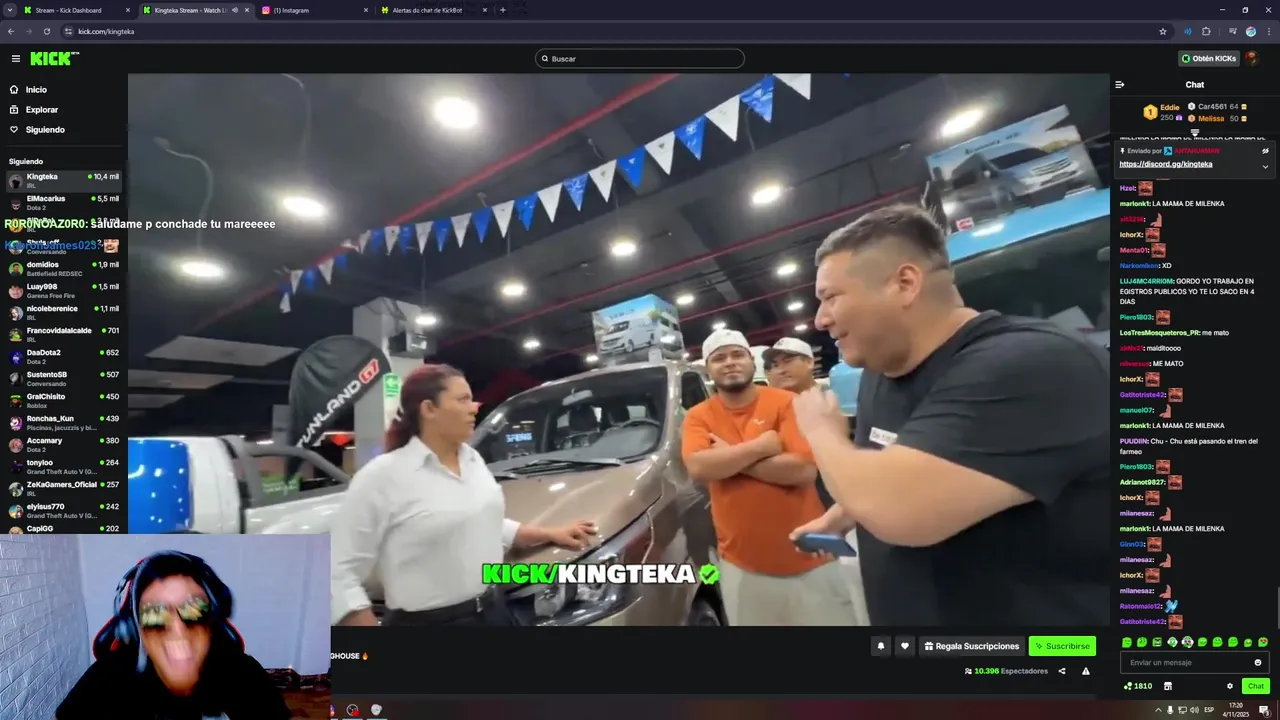Open the Chrome profile avatar
This screenshot has height=720, width=1280.
pos(1251,31)
